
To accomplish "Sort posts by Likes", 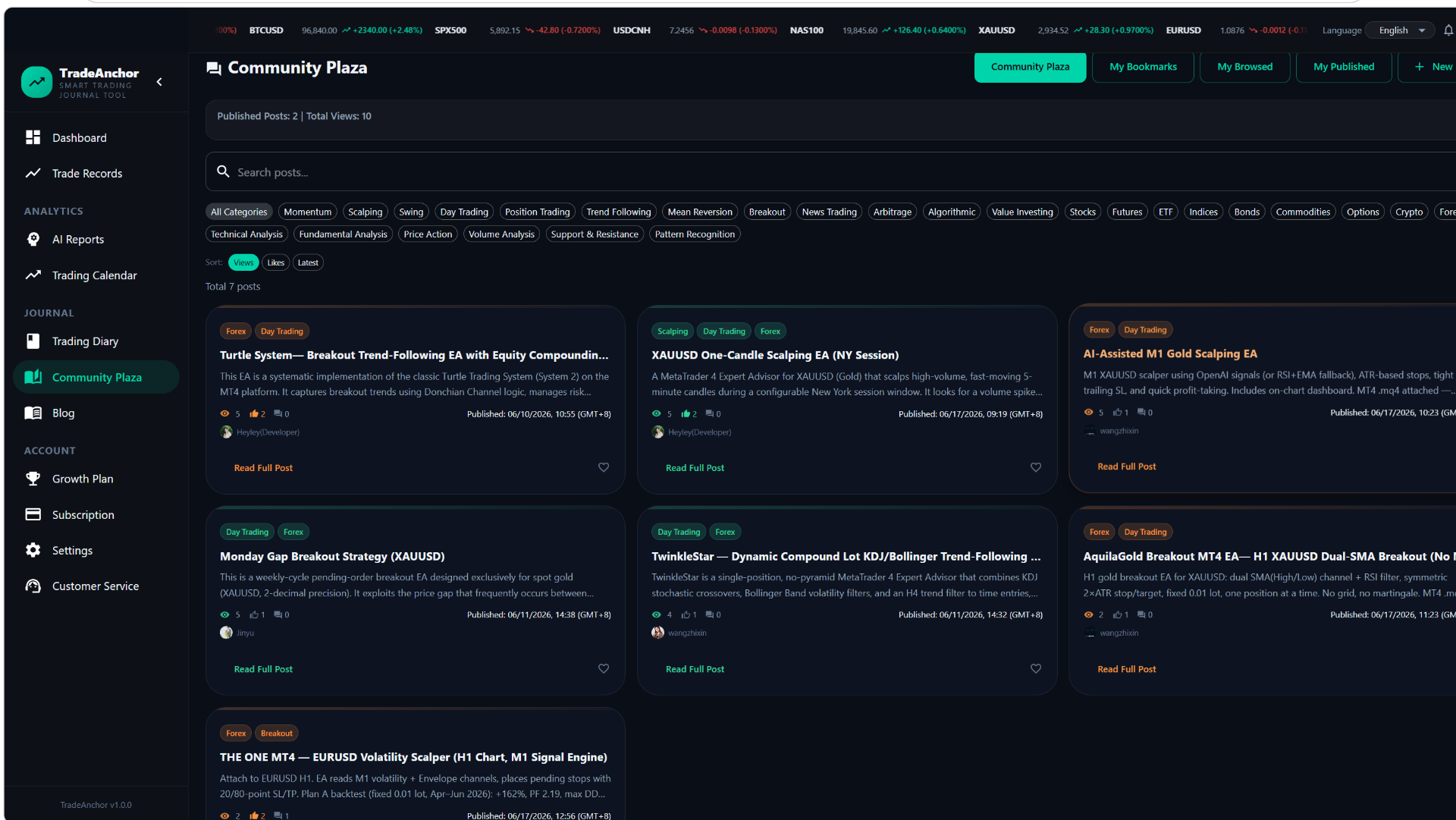I will click(x=275, y=262).
